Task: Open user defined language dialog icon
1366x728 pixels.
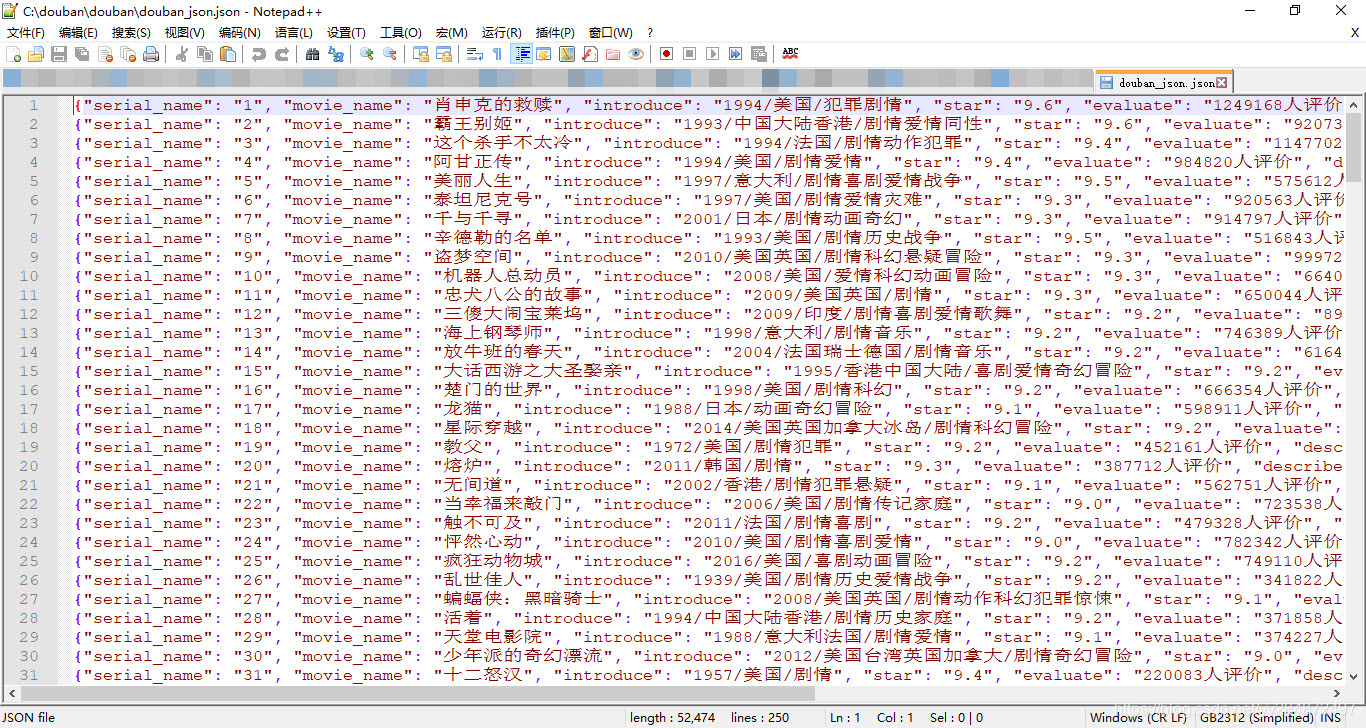Action: point(544,54)
